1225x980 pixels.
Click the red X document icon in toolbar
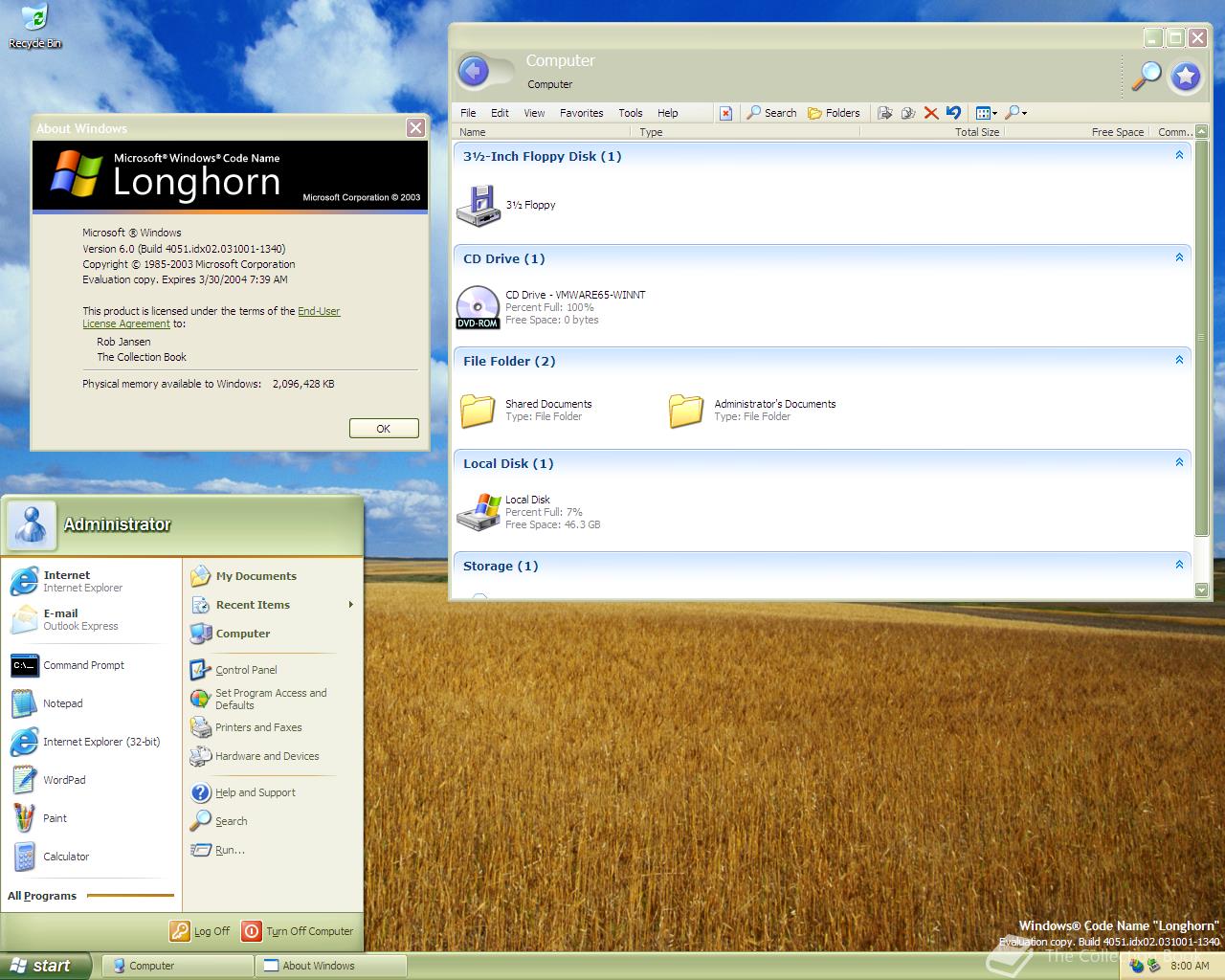click(725, 113)
